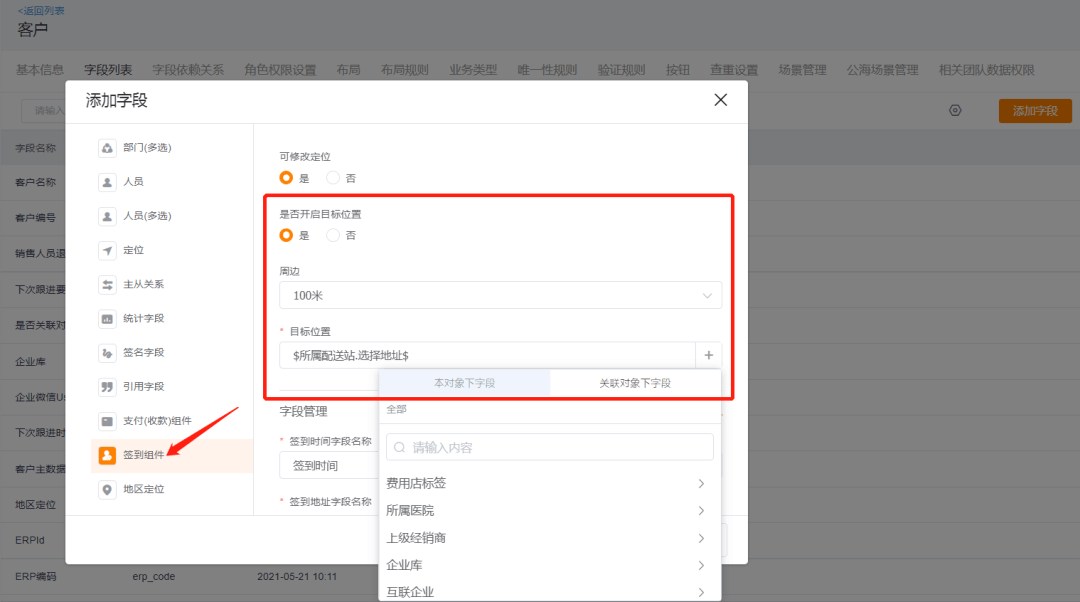
Task: Choose the 人员 field type icon
Action: [x=107, y=182]
